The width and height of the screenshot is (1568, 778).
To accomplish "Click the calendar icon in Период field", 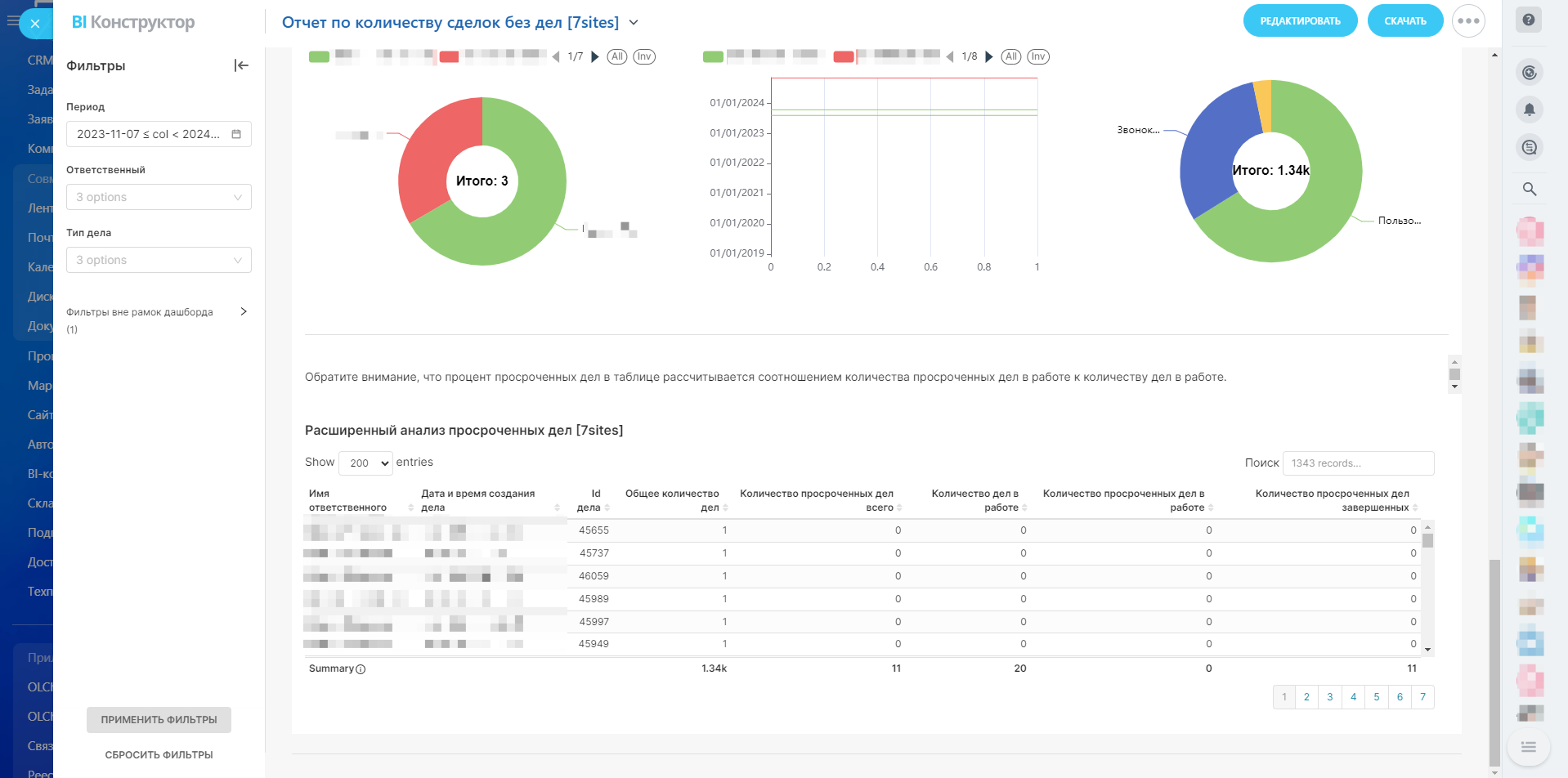I will [236, 134].
